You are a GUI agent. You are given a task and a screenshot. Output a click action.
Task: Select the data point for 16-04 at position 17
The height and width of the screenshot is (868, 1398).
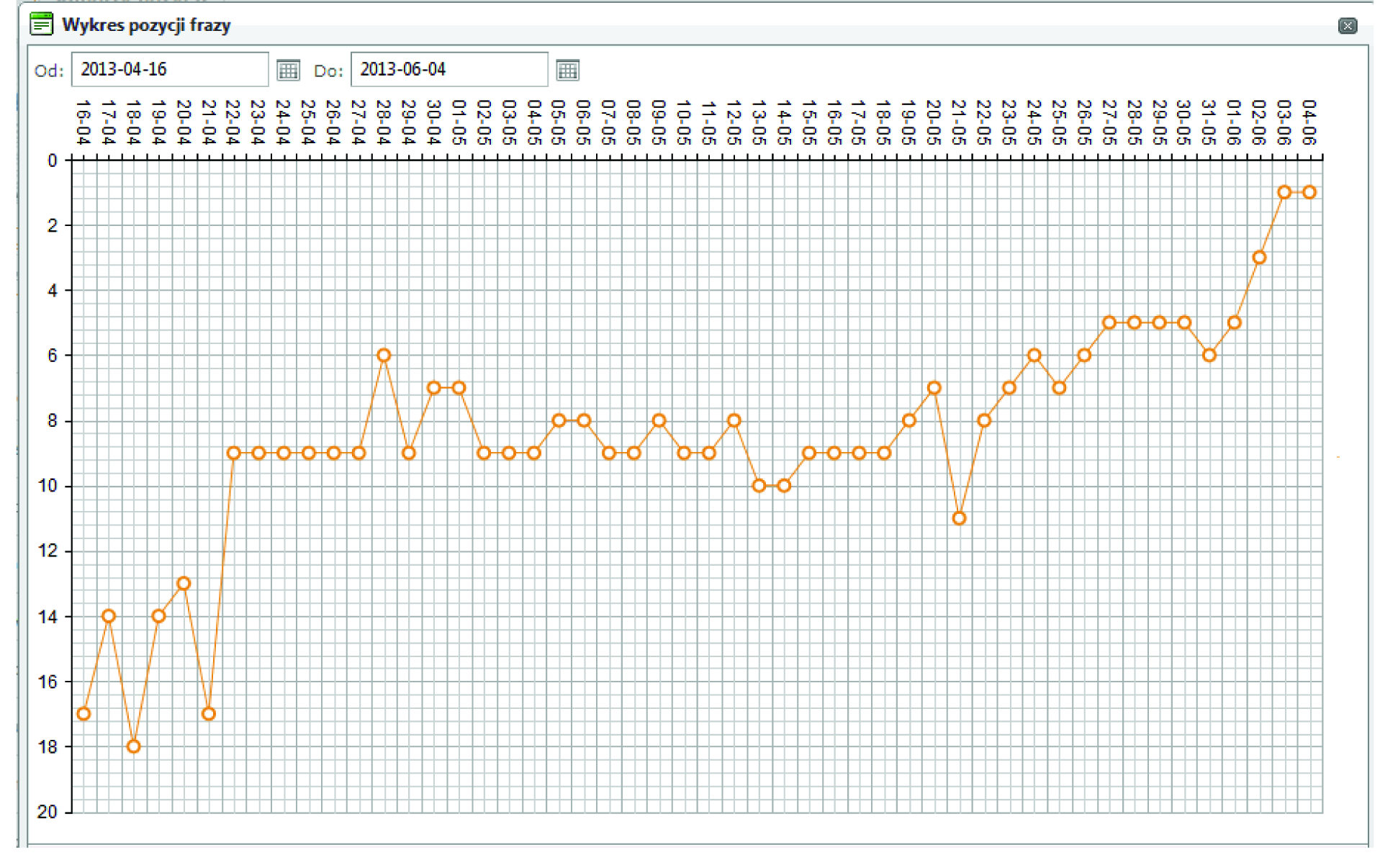tap(84, 714)
